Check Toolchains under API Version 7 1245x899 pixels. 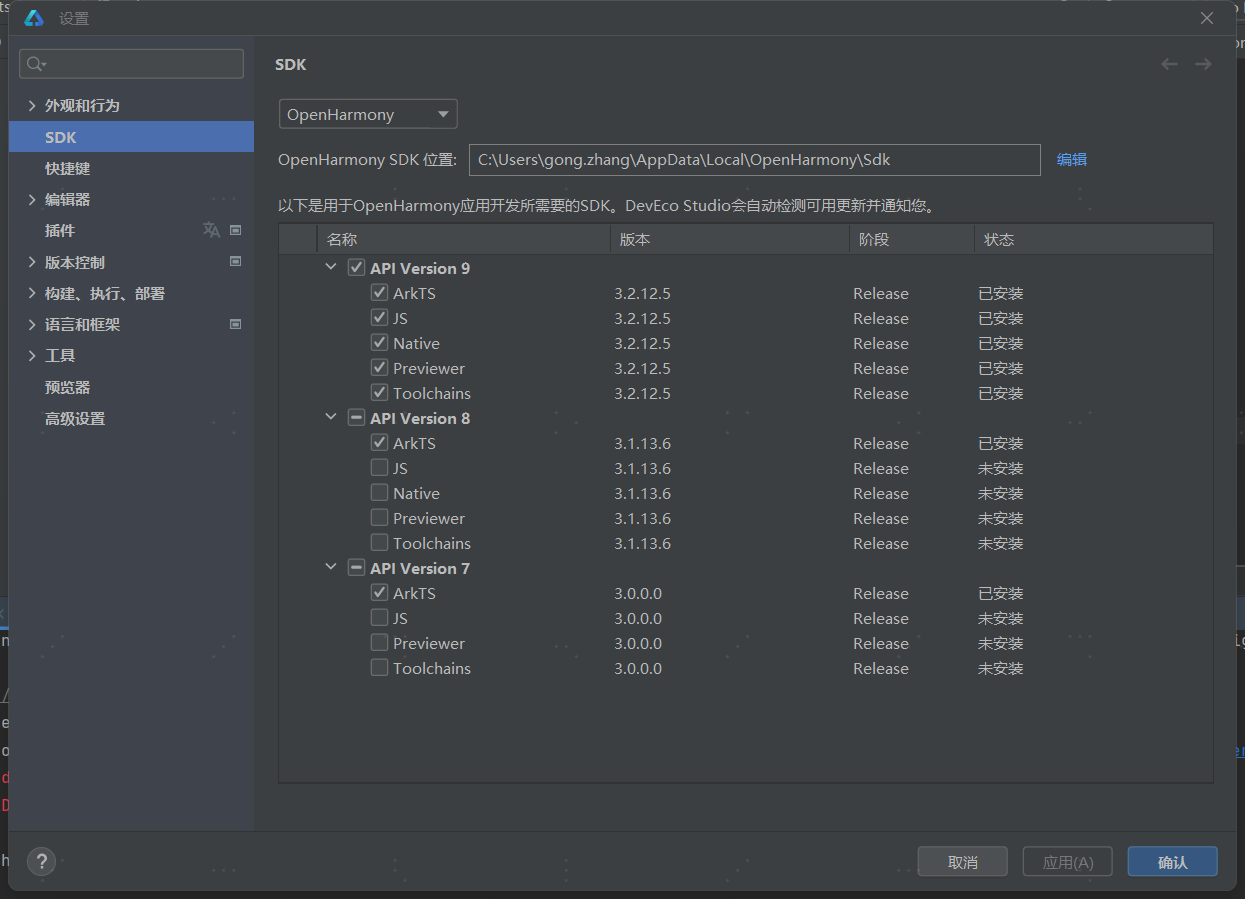tap(379, 668)
